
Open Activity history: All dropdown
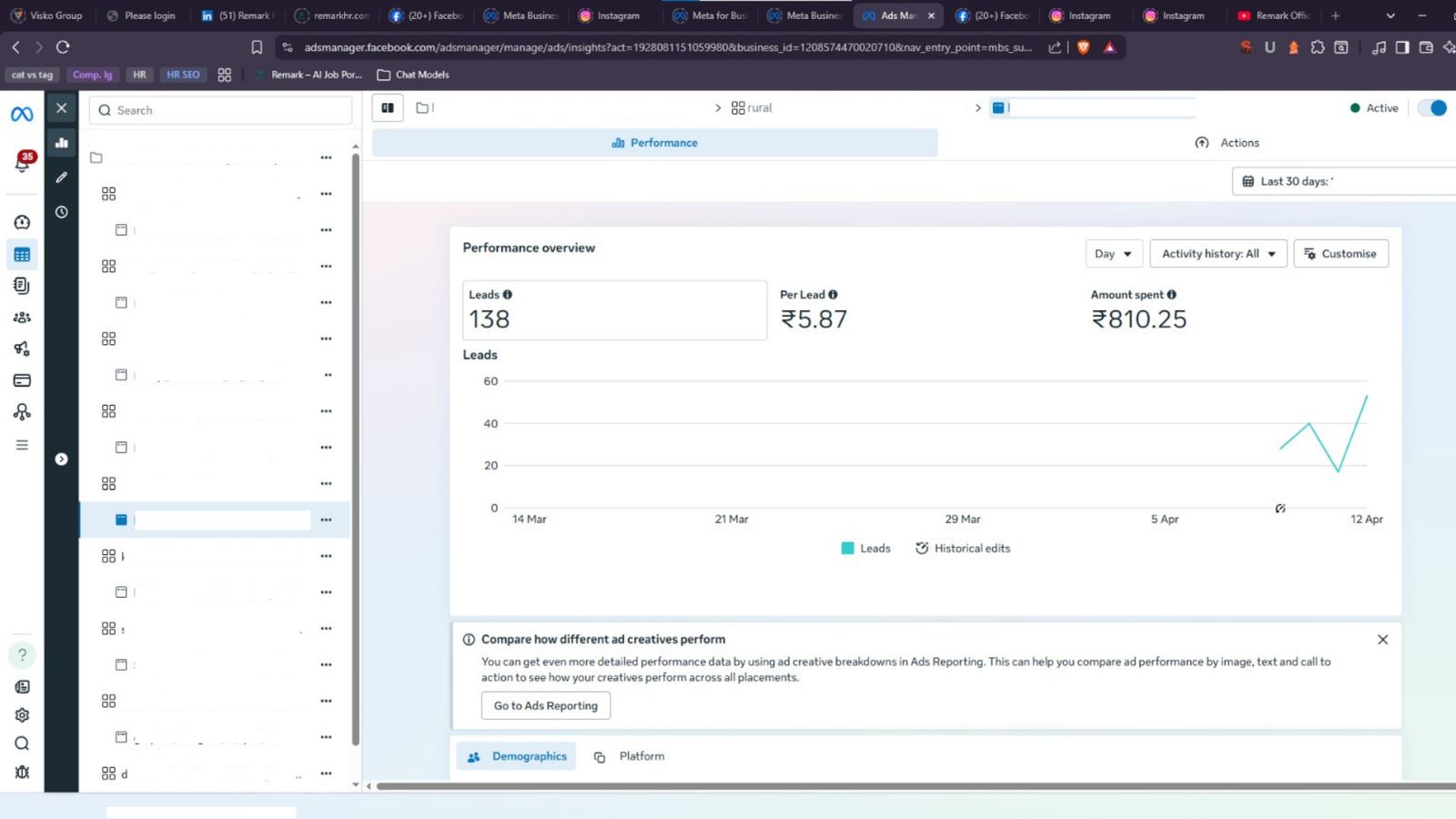click(x=1218, y=254)
